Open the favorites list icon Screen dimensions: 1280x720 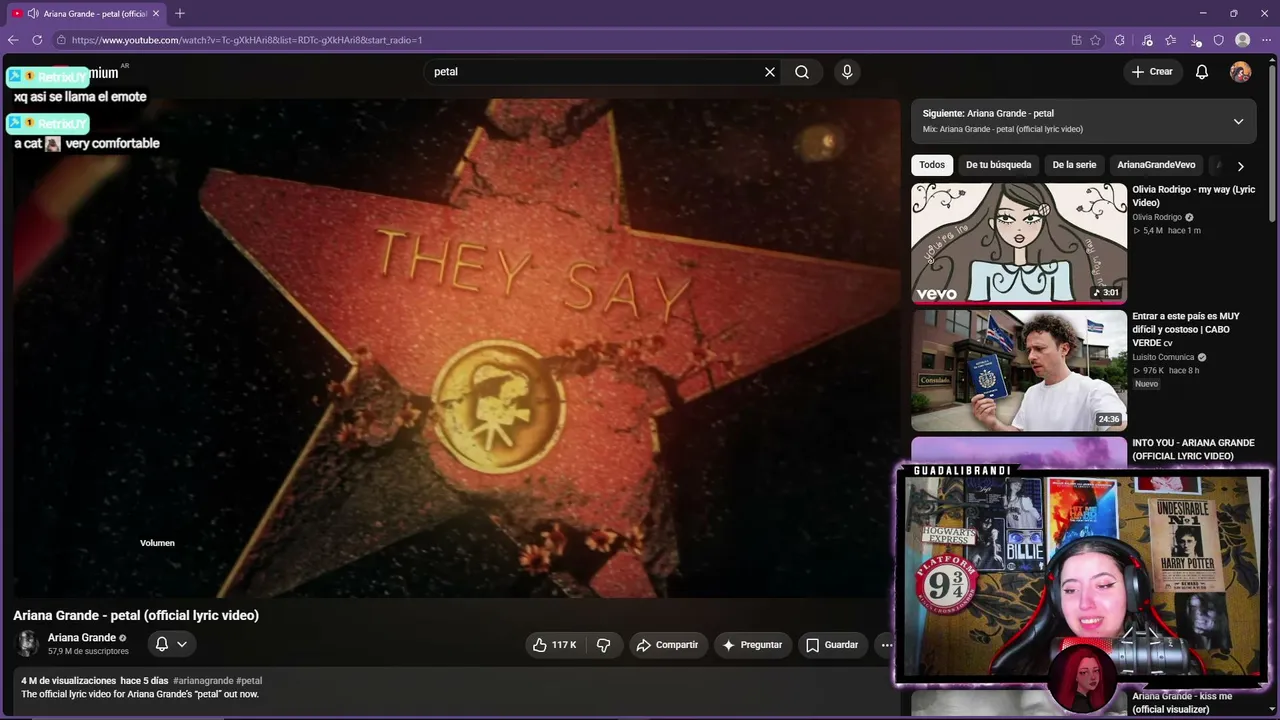(1171, 40)
